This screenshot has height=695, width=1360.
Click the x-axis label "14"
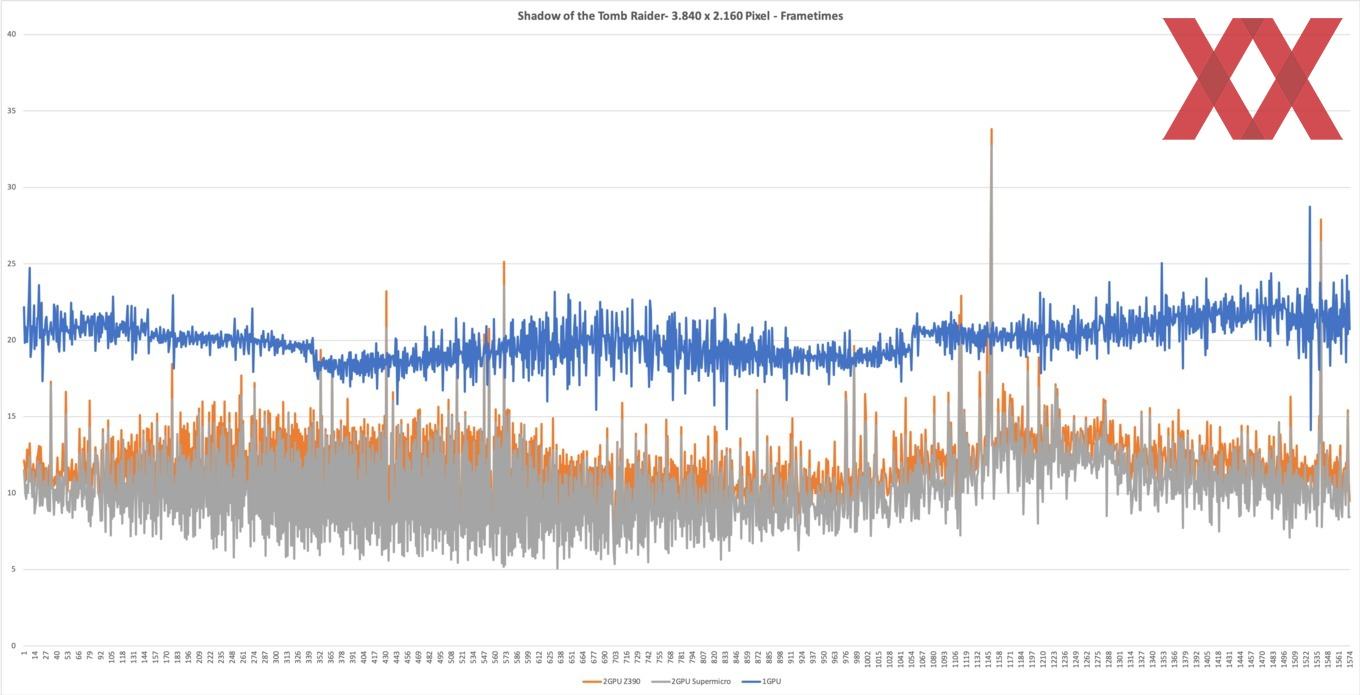[x=35, y=656]
